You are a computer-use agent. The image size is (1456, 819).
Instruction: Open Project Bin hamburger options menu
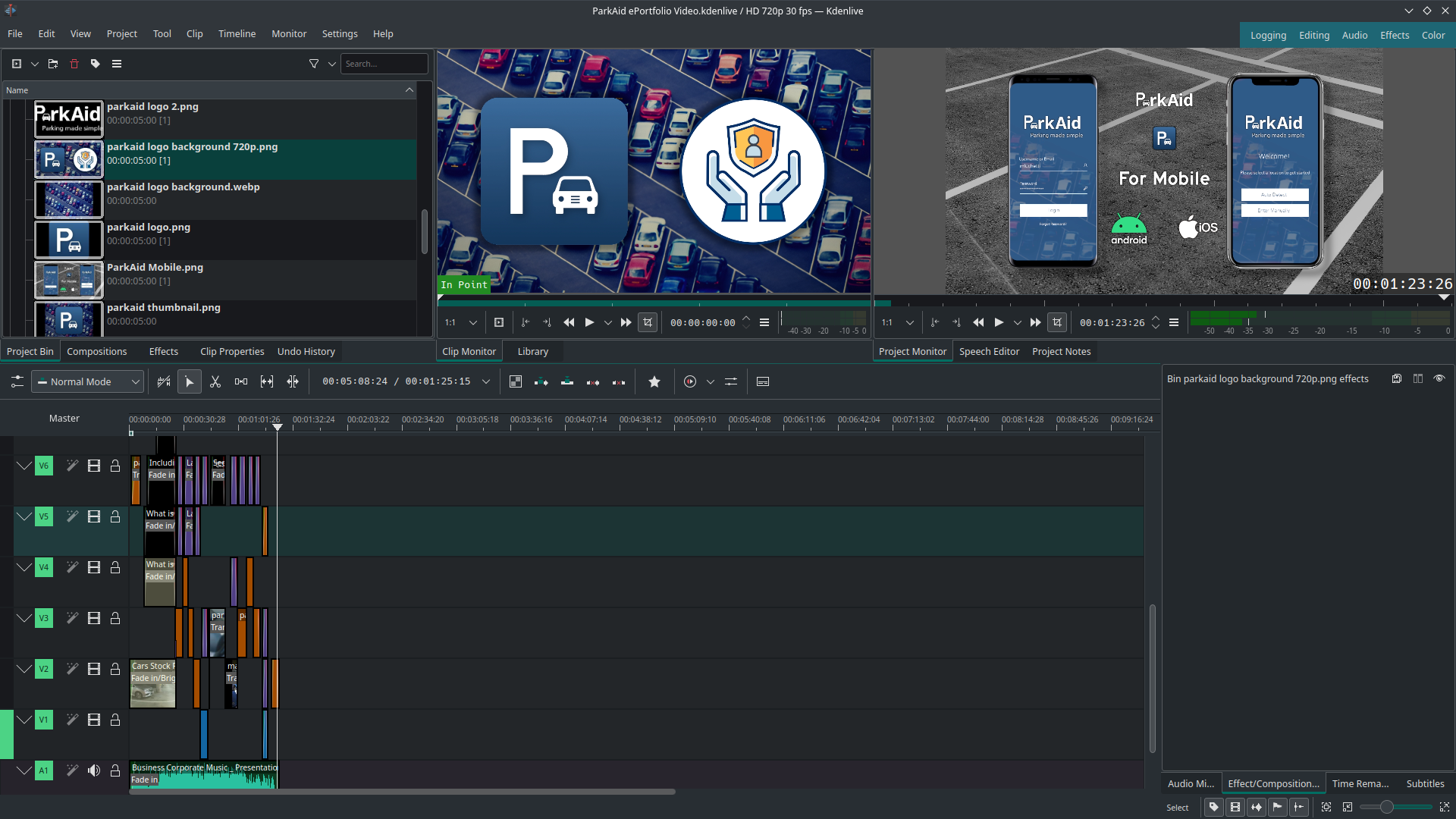point(117,64)
